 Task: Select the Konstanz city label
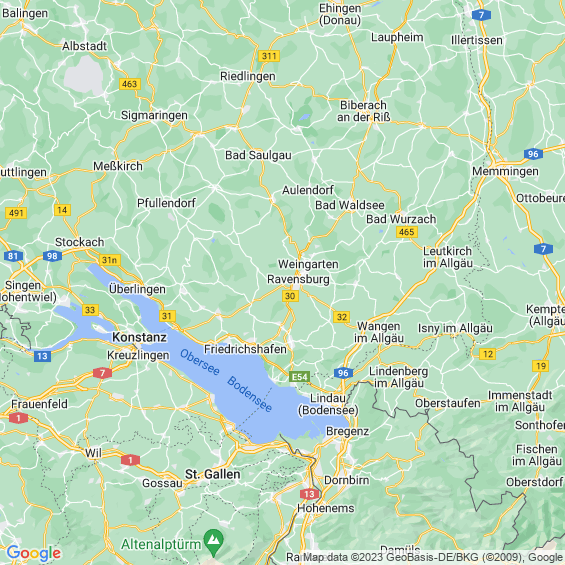pyautogui.click(x=139, y=337)
